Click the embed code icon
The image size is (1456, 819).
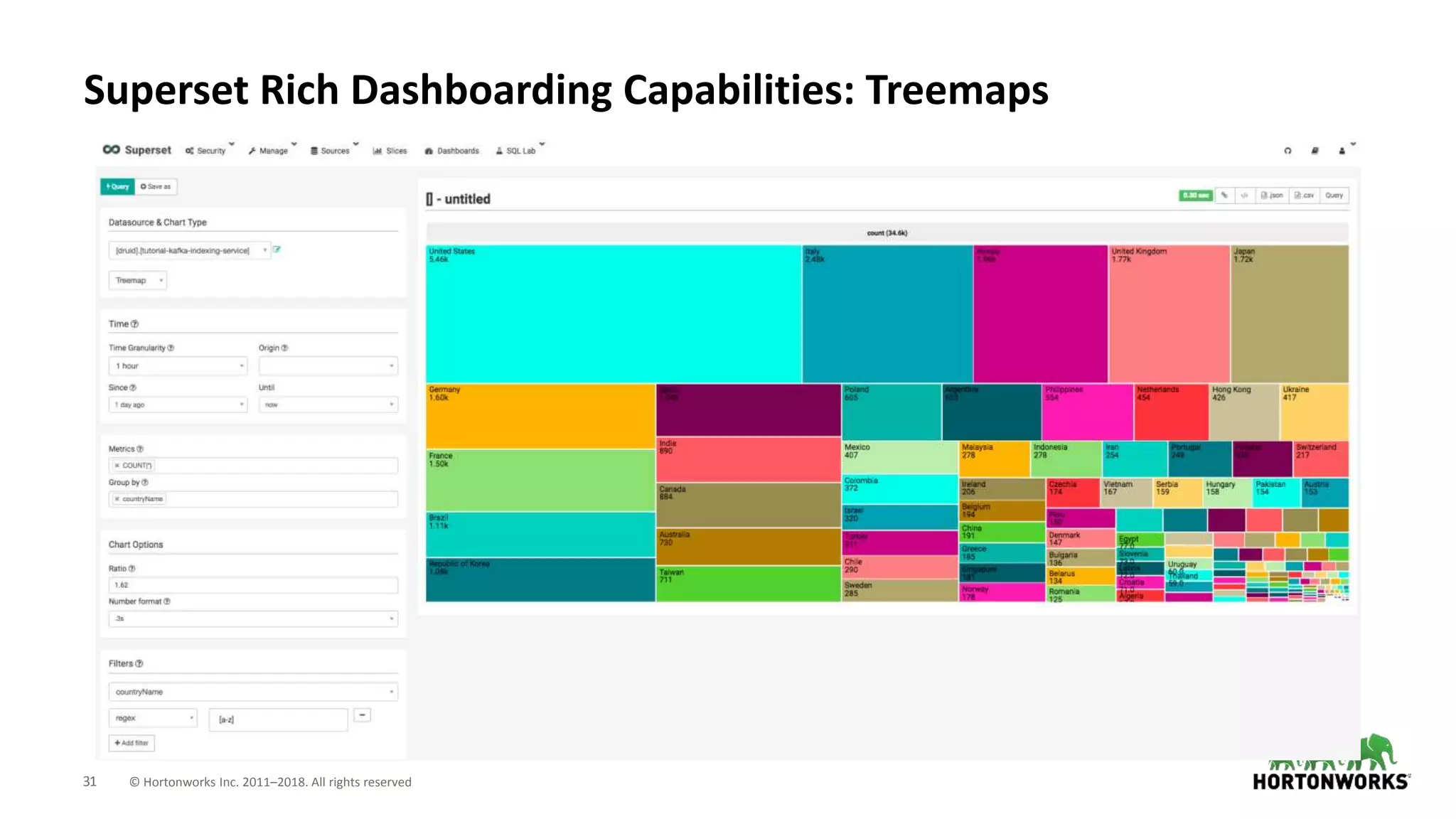[1244, 195]
